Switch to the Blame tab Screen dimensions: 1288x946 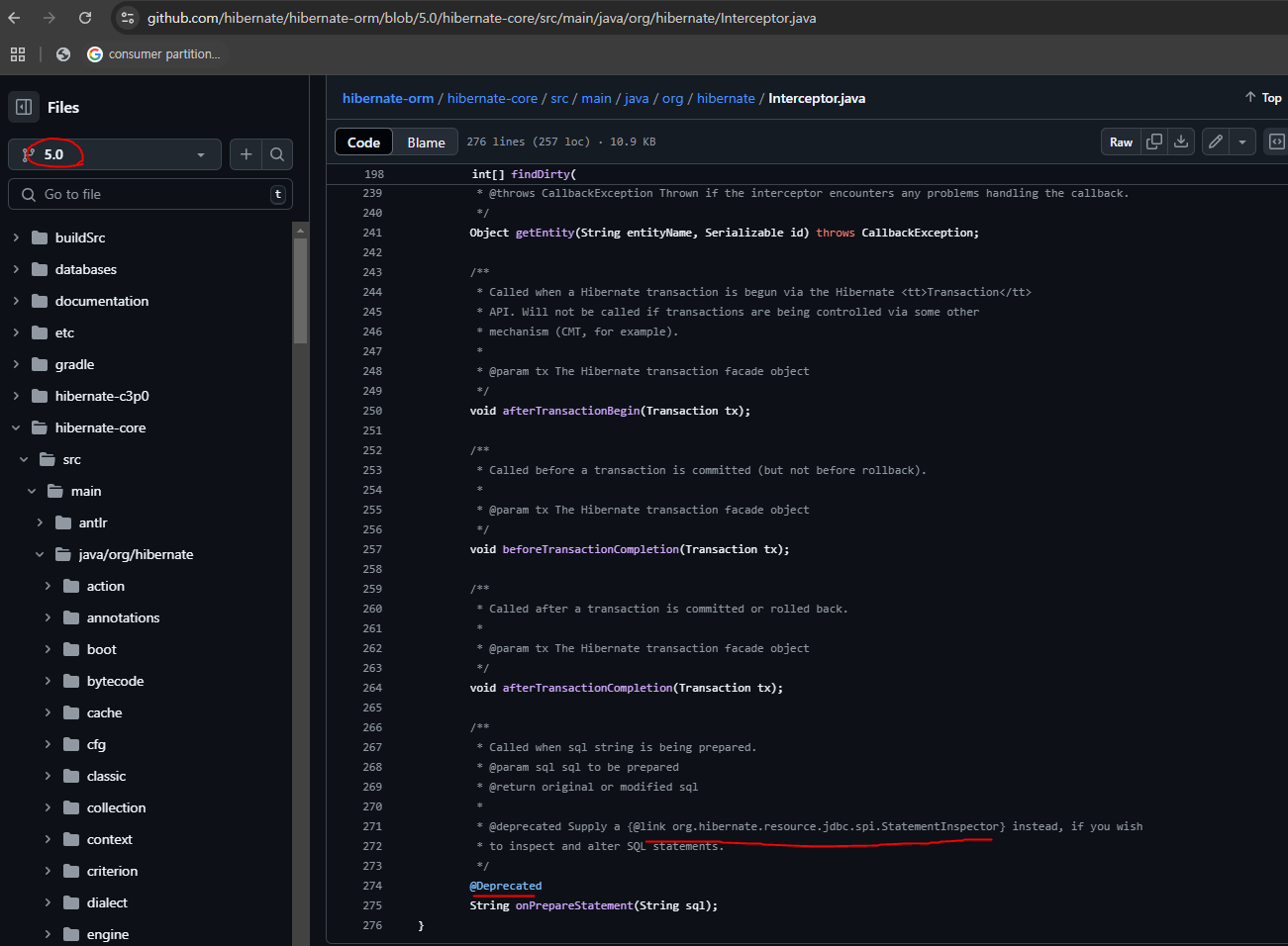pyautogui.click(x=426, y=142)
